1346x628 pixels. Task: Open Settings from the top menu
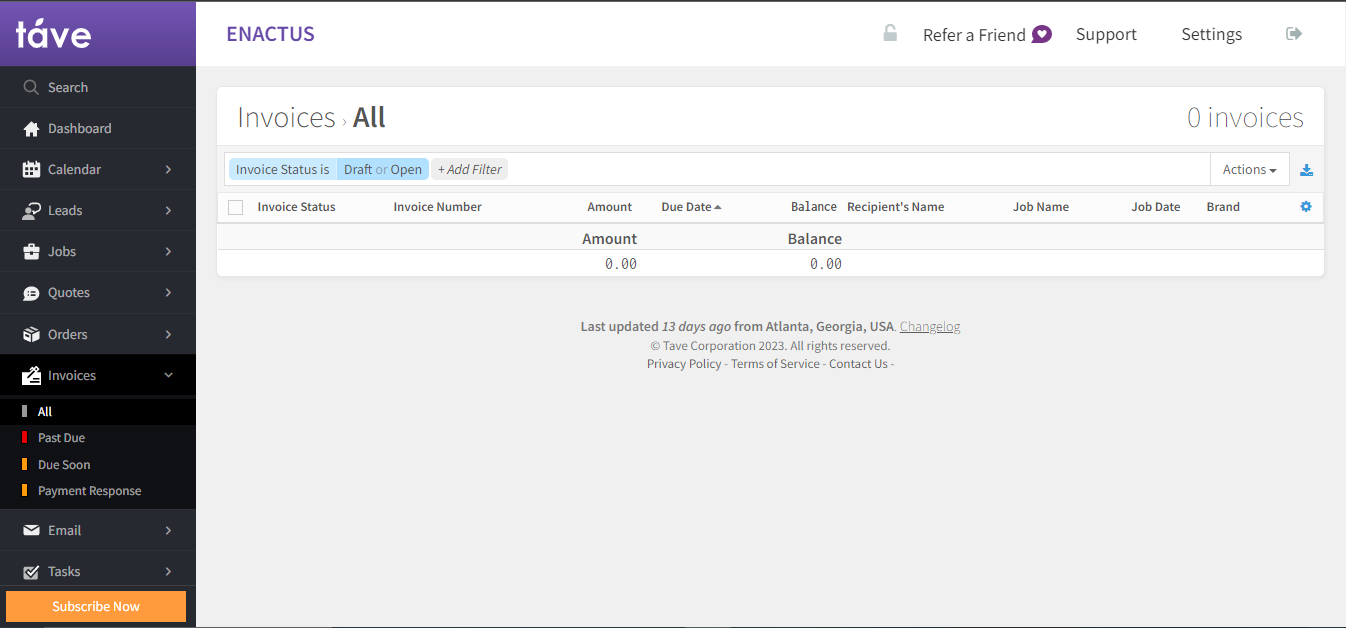pyautogui.click(x=1211, y=34)
